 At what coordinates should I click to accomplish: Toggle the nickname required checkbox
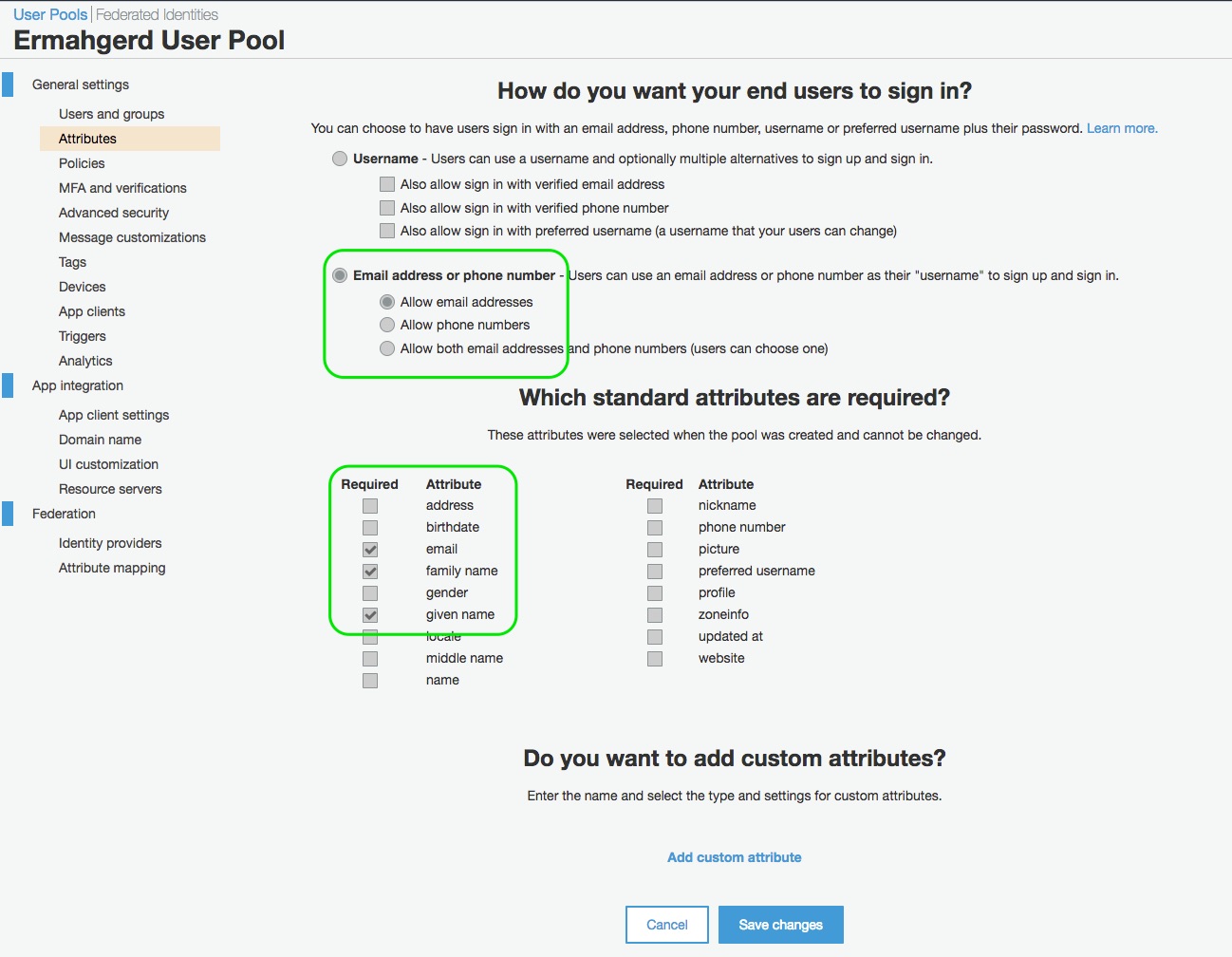pyautogui.click(x=655, y=506)
